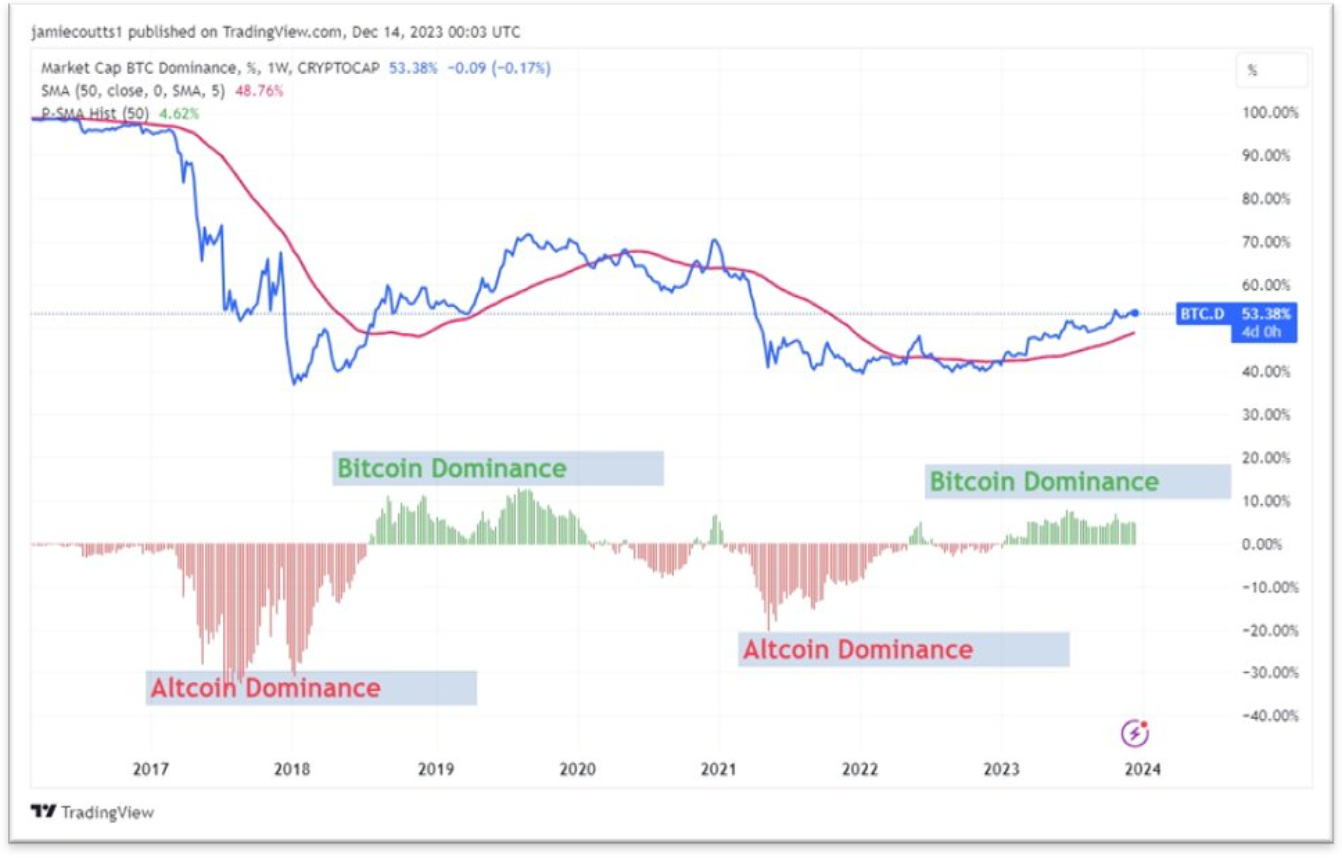Click the -40.00% label on the price axis
Image resolution: width=1342 pixels, height=858 pixels.
tap(1270, 716)
